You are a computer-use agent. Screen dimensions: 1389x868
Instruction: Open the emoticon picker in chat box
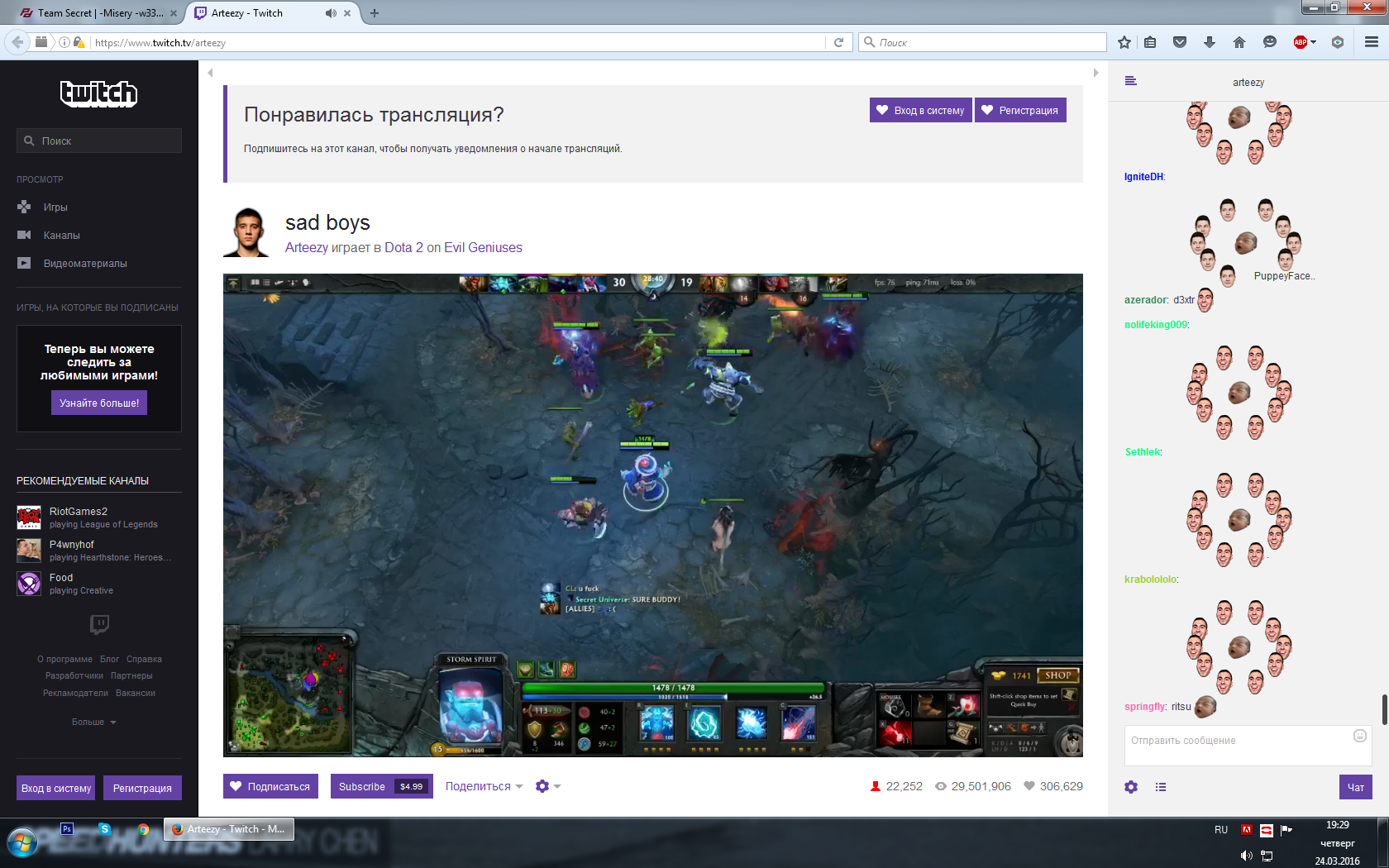click(x=1359, y=736)
